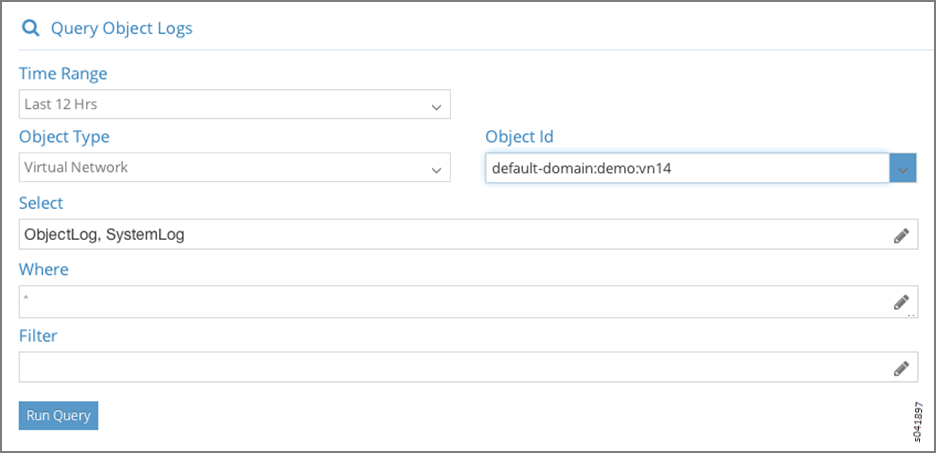Click the pencil icon in Select field
This screenshot has height=453, width=936.
pyautogui.click(x=901, y=236)
